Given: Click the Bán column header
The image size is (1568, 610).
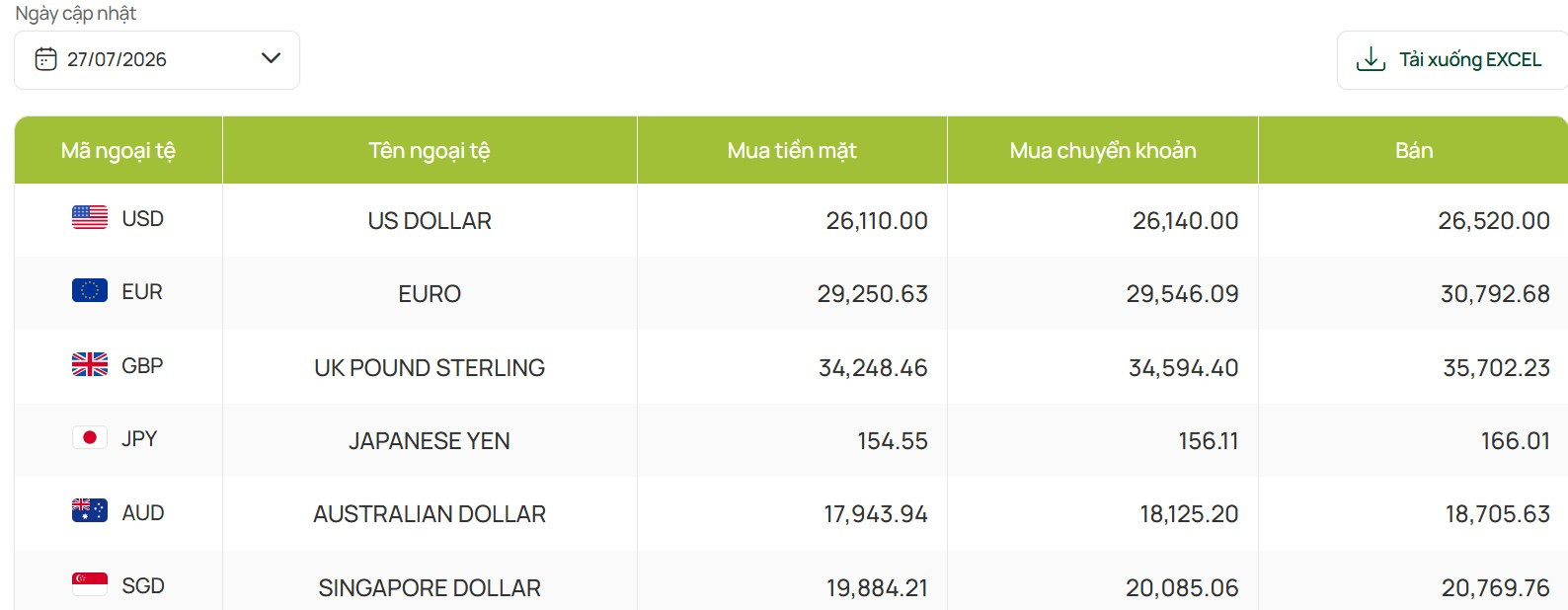Looking at the screenshot, I should click(1414, 150).
